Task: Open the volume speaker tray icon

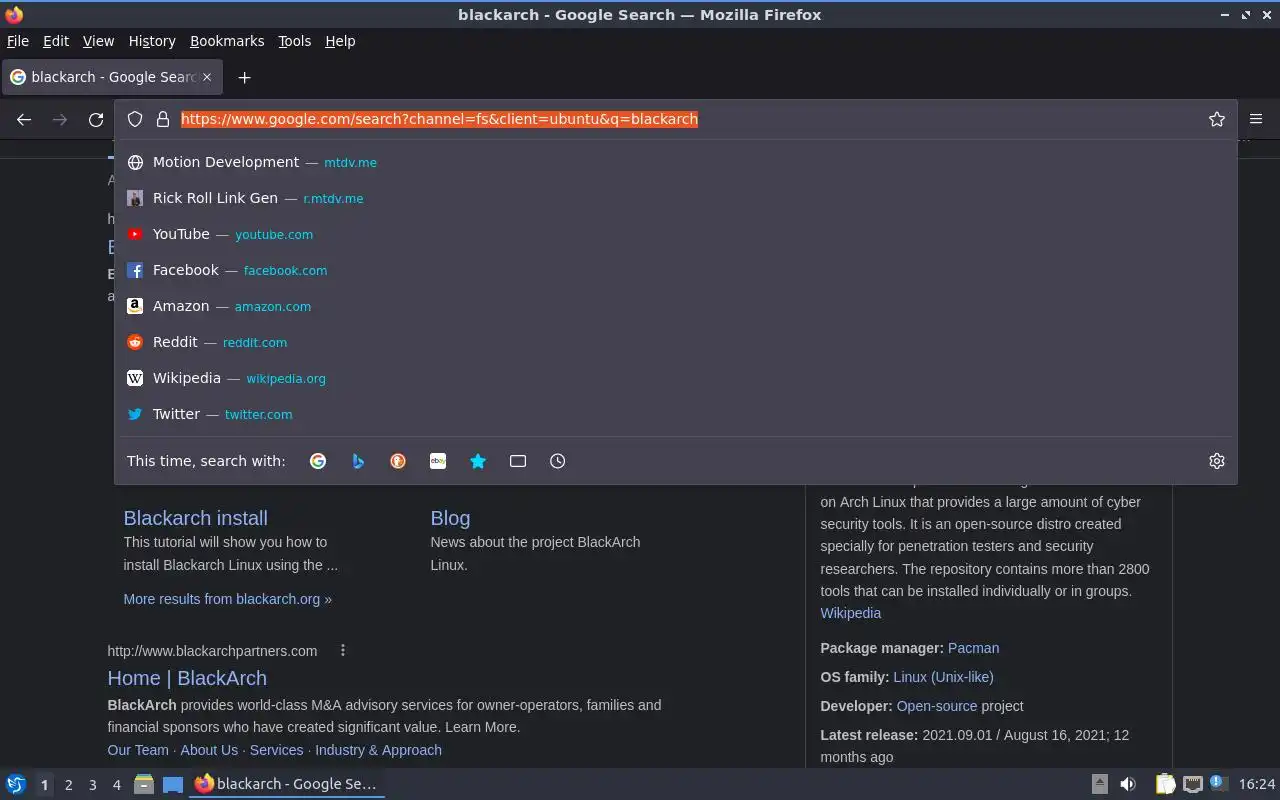Action: tap(1127, 784)
